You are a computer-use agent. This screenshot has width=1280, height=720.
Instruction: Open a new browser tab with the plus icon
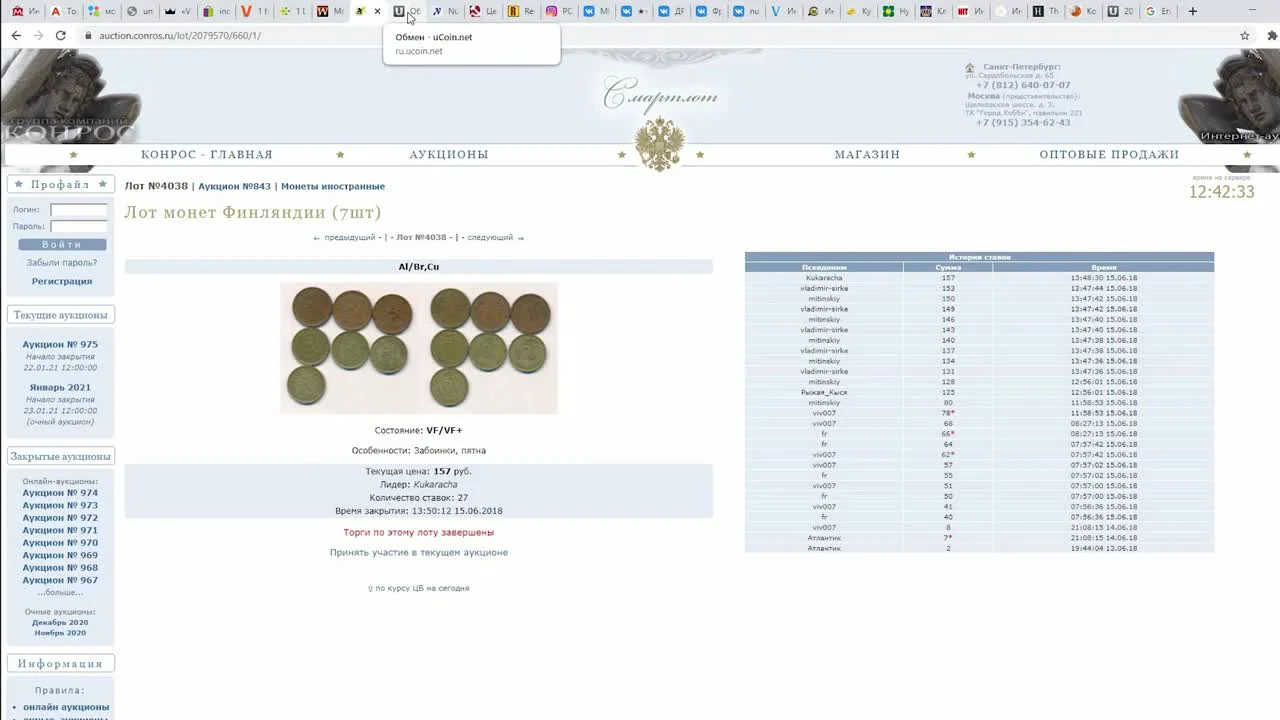(x=1192, y=11)
